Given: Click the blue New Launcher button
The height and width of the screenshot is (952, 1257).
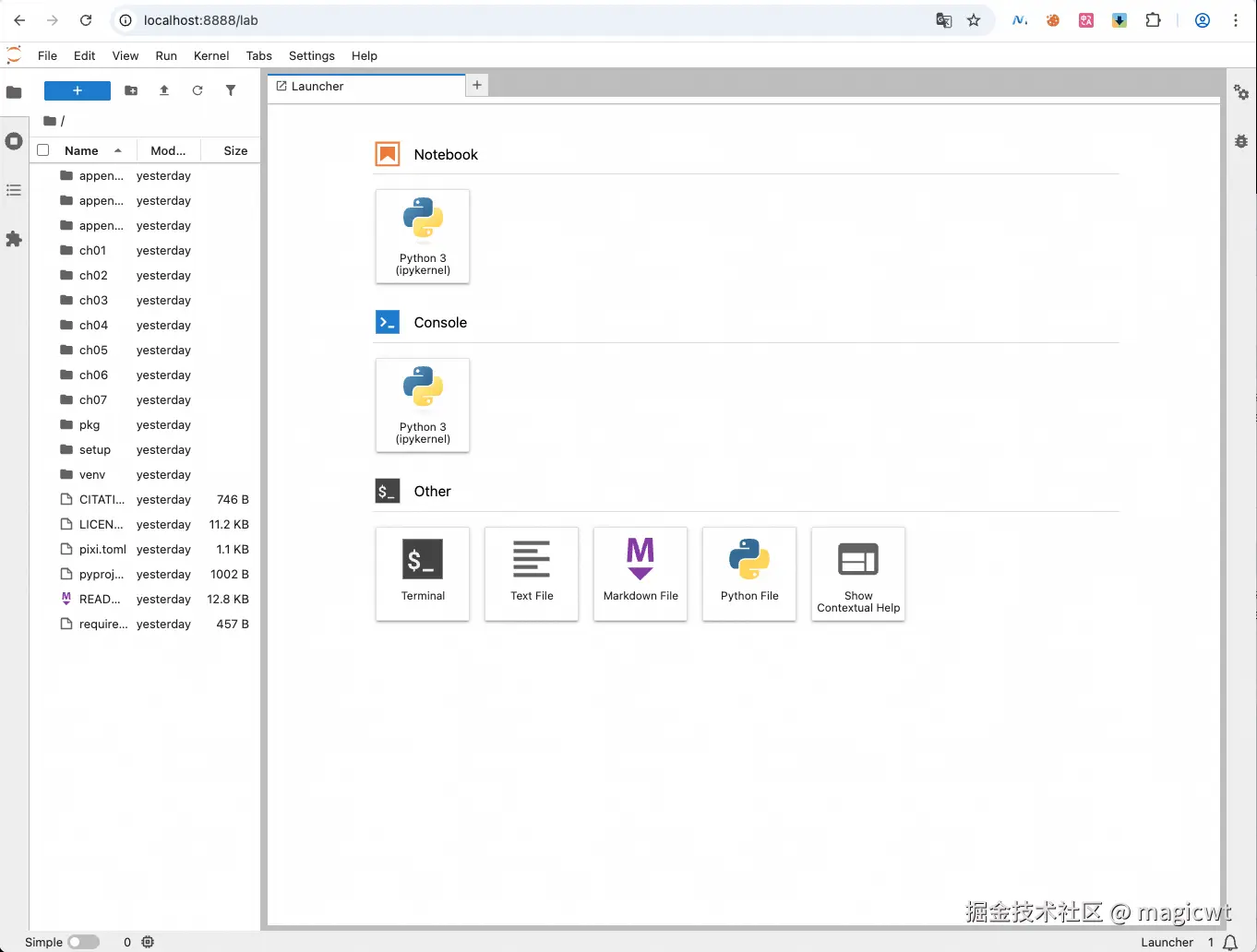Looking at the screenshot, I should [x=77, y=90].
